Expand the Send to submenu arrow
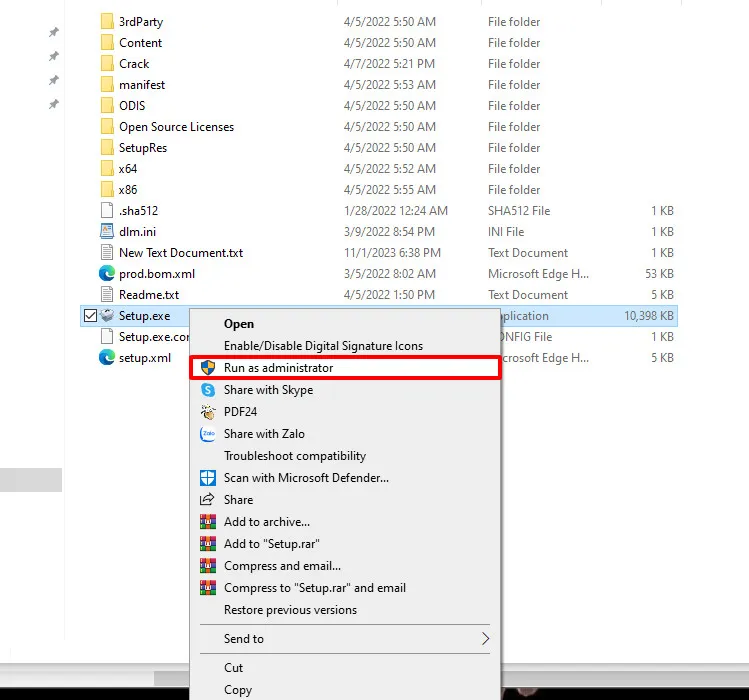Screen dimensions: 749x700 coord(486,639)
